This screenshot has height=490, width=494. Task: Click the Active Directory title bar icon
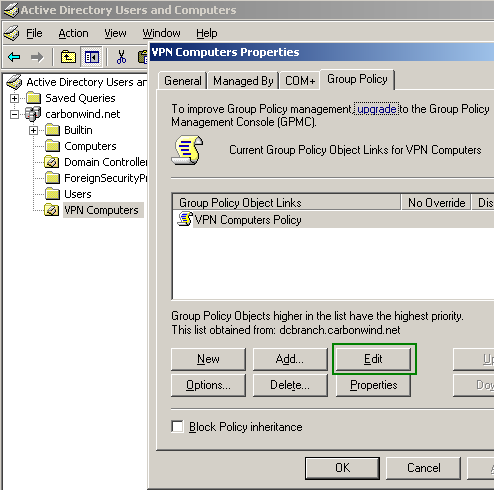[x=11, y=10]
